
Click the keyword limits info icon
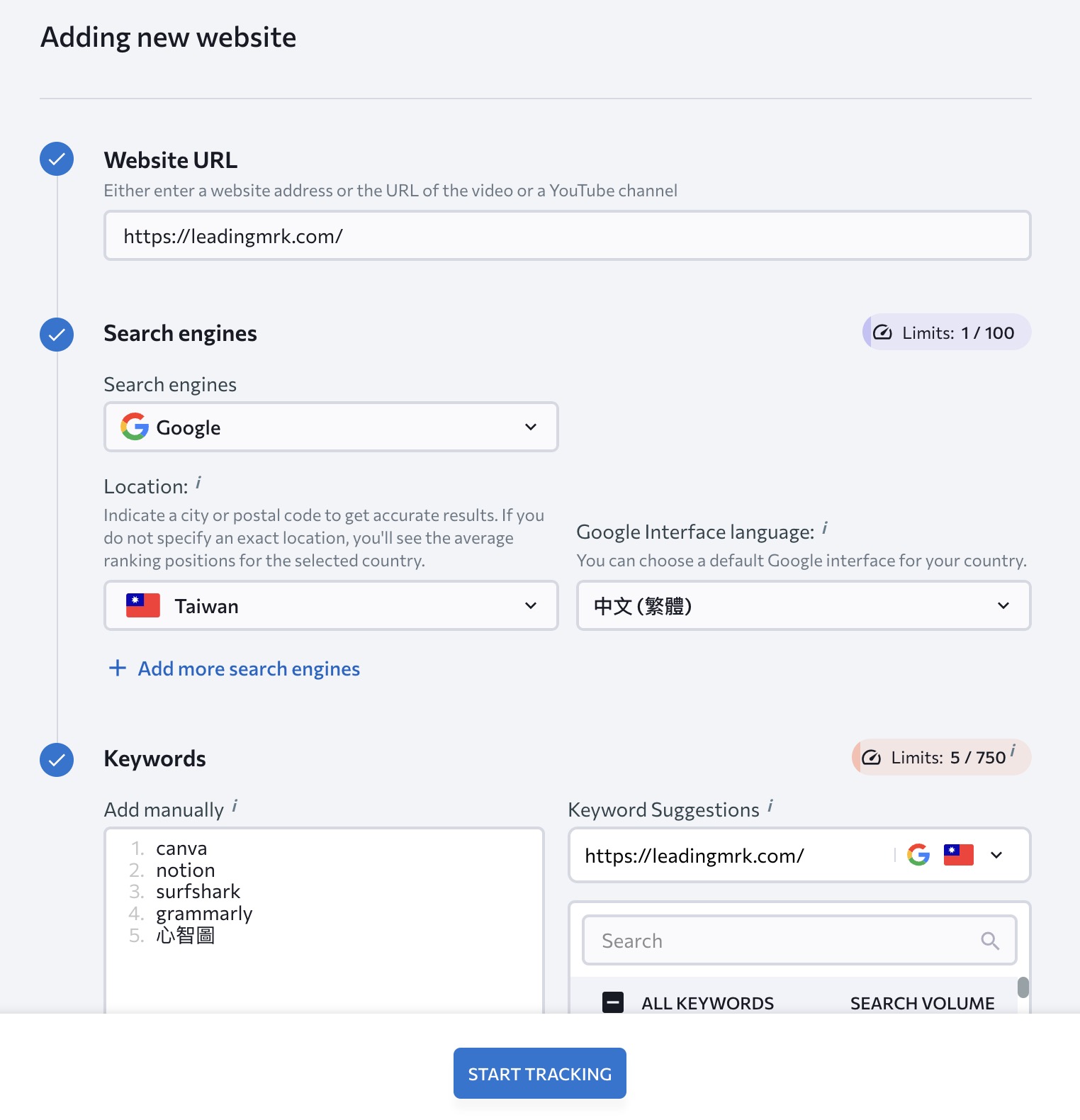coord(1013,750)
